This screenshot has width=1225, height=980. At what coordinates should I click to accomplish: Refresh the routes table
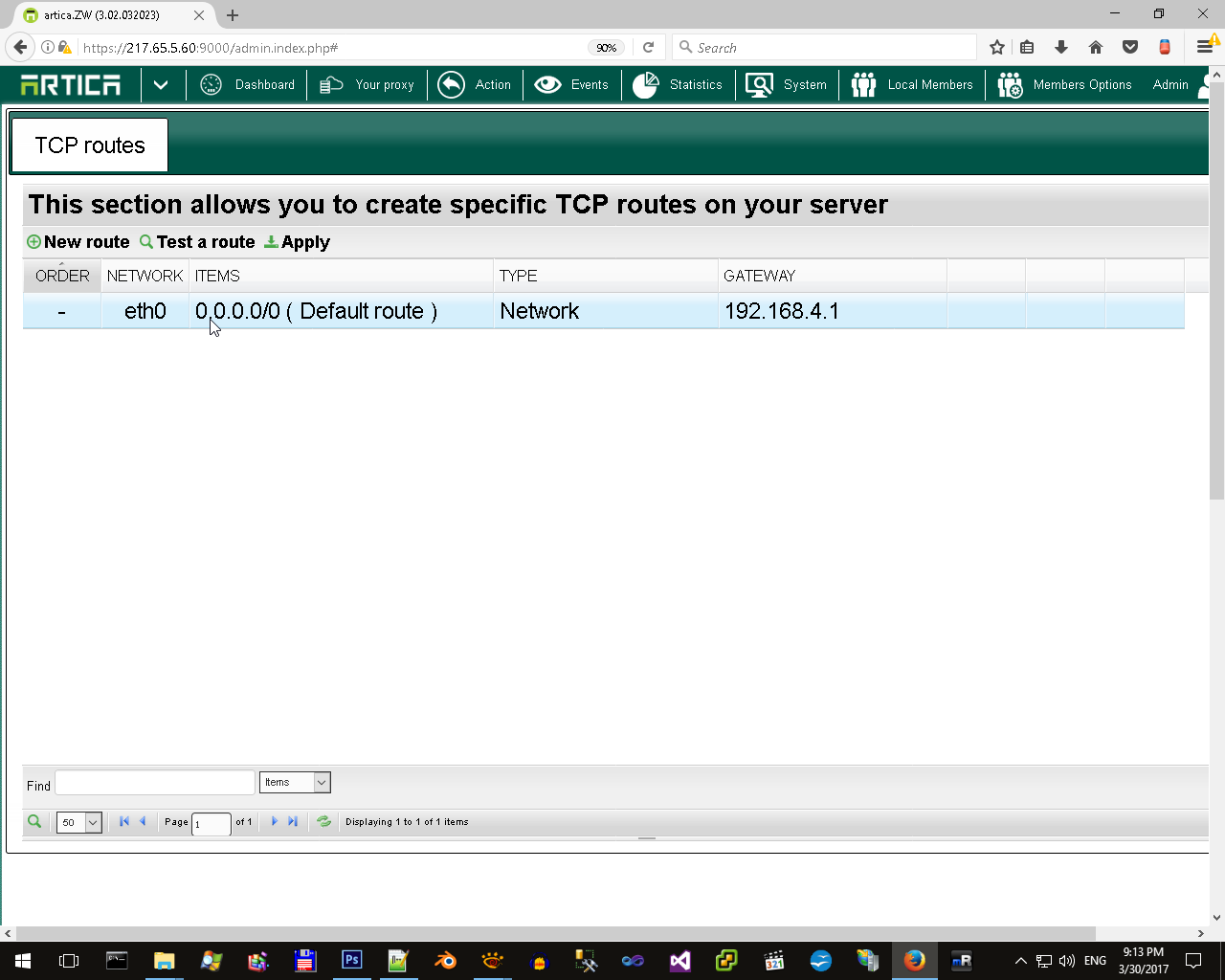324,821
